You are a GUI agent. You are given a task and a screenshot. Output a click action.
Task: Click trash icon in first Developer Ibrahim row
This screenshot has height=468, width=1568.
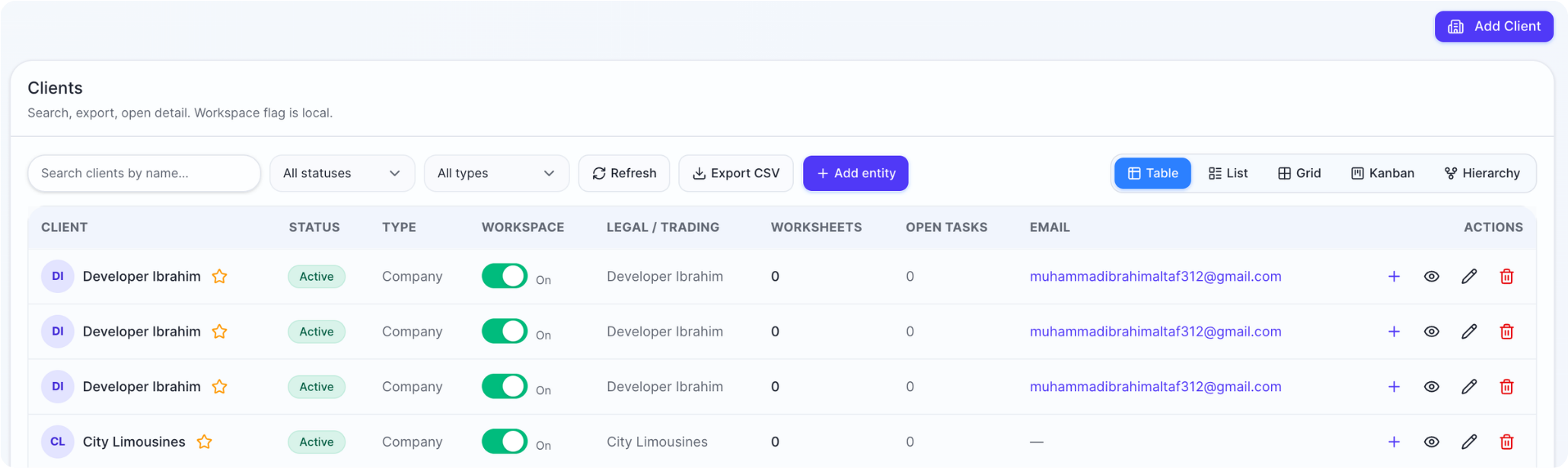click(x=1506, y=276)
